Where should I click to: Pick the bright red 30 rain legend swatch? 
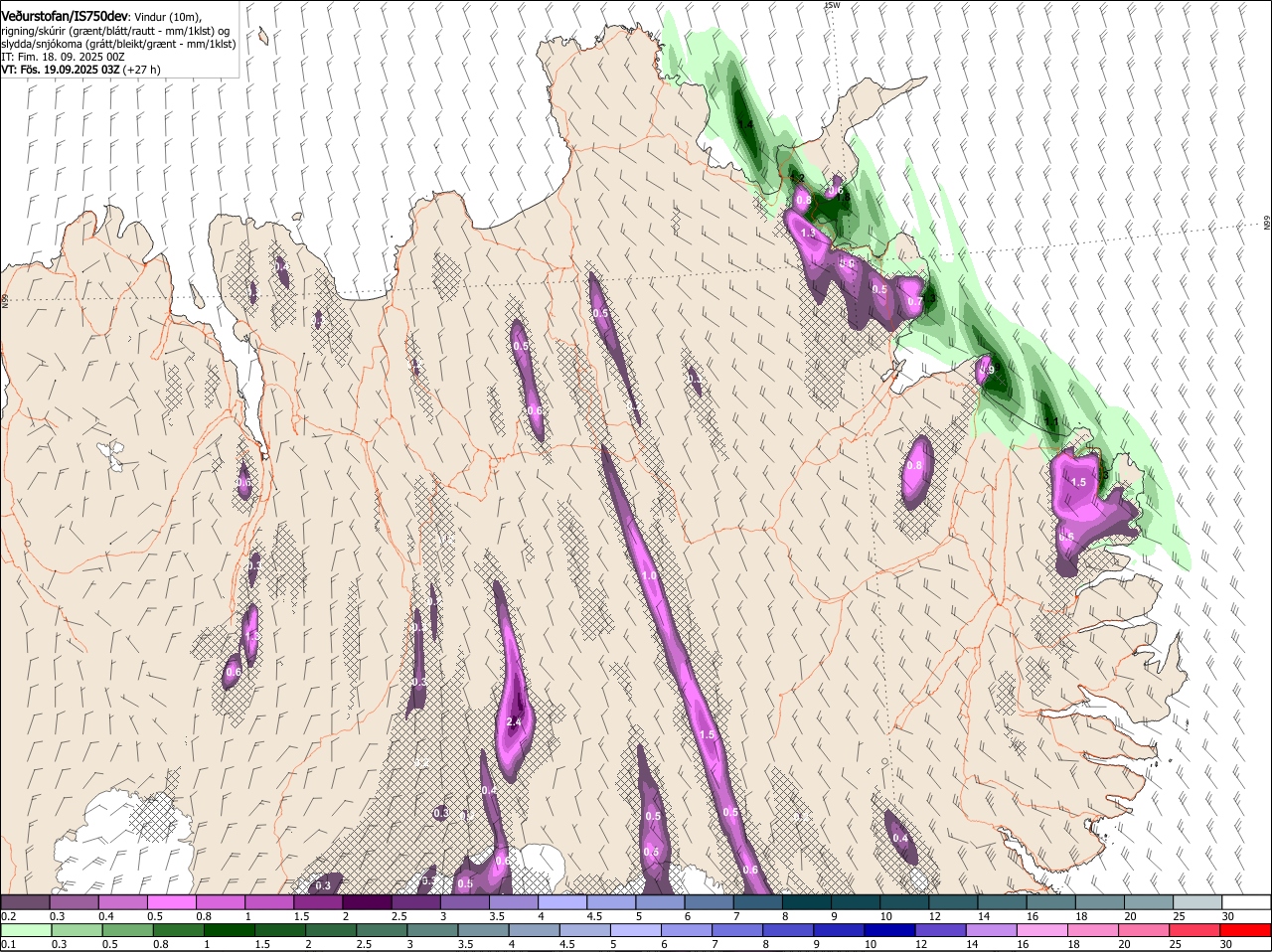[1246, 930]
